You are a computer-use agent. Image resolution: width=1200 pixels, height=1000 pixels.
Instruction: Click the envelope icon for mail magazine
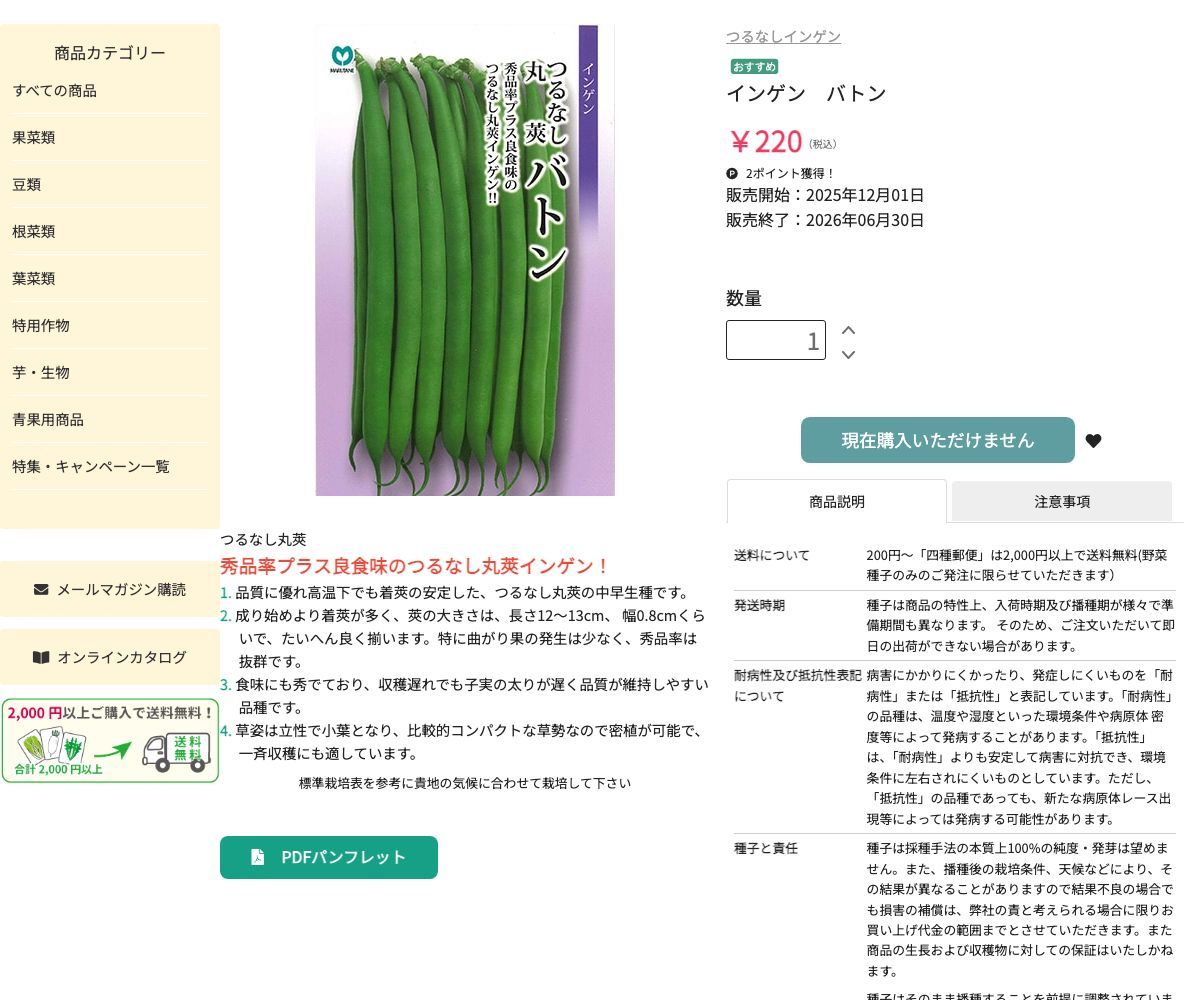(x=41, y=589)
